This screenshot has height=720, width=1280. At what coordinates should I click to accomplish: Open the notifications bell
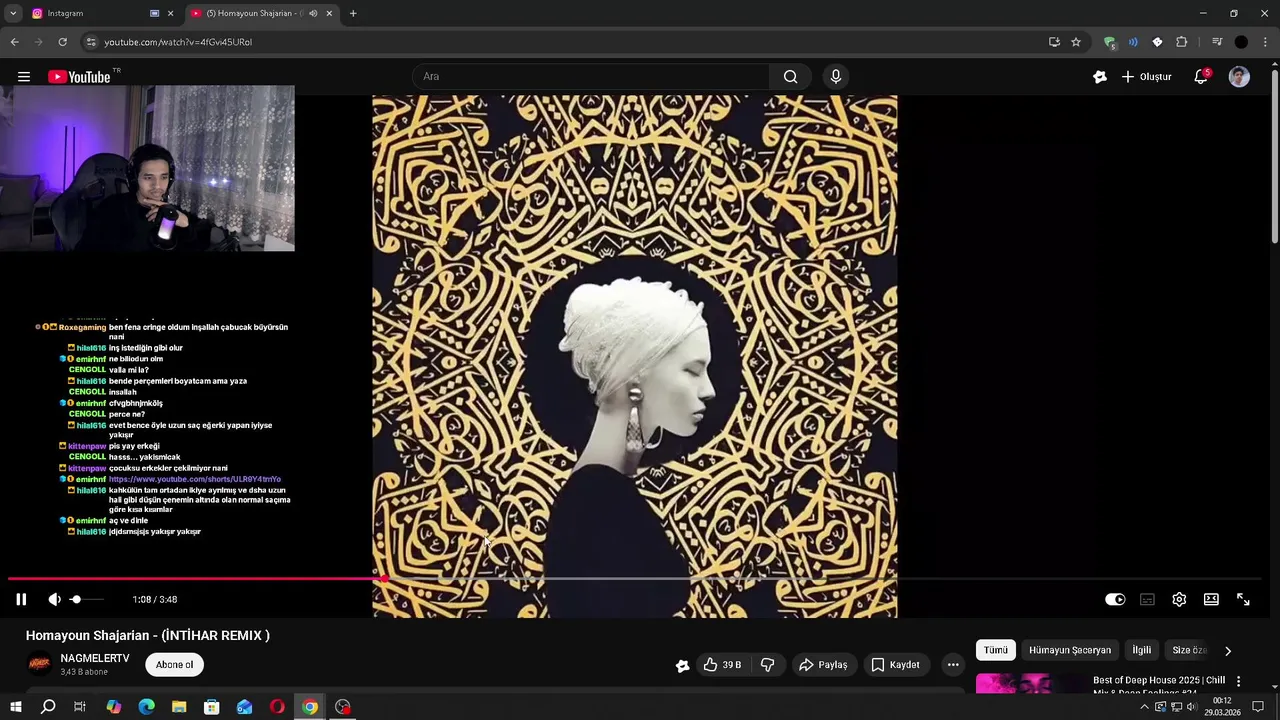pyautogui.click(x=1201, y=77)
